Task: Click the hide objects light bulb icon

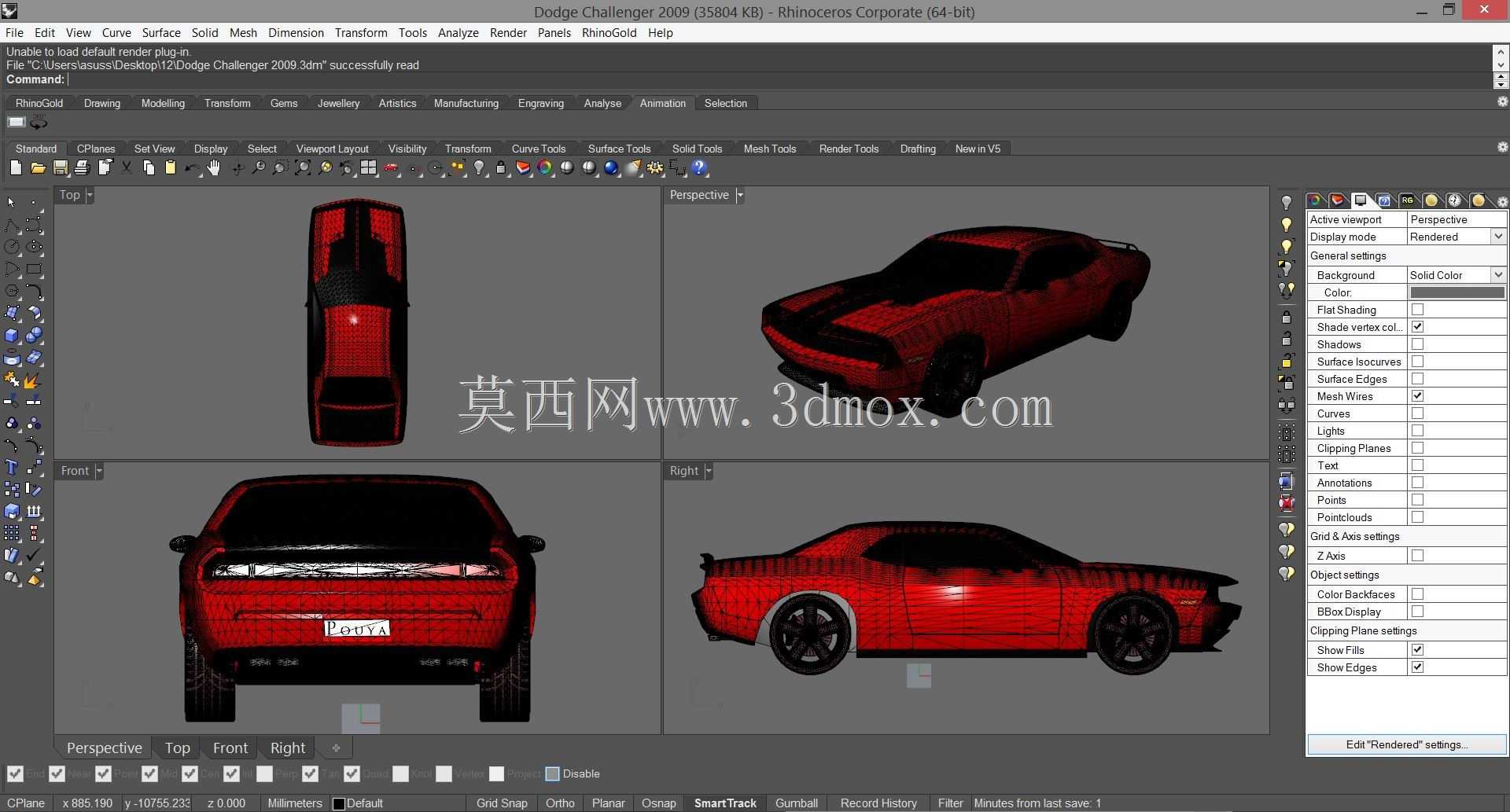Action: coord(1287,203)
